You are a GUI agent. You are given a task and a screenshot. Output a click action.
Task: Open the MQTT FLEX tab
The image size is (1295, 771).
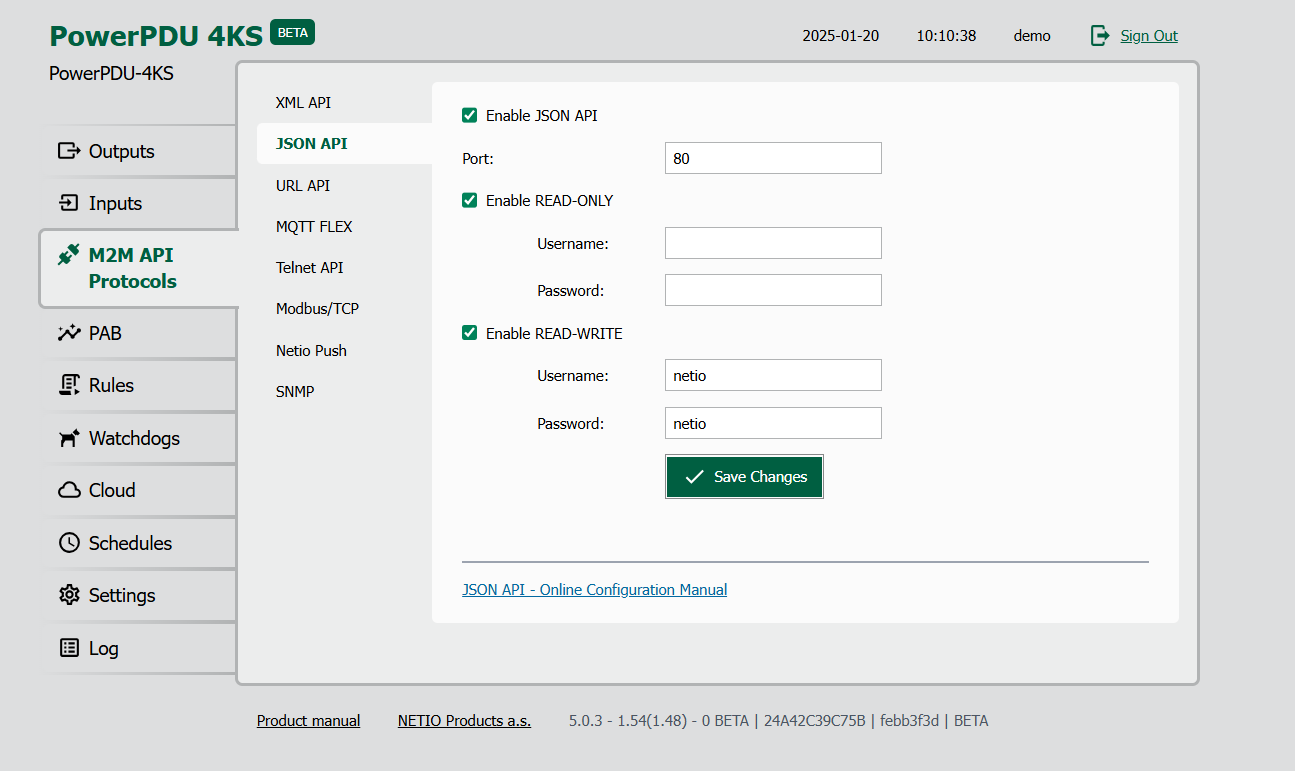314,226
